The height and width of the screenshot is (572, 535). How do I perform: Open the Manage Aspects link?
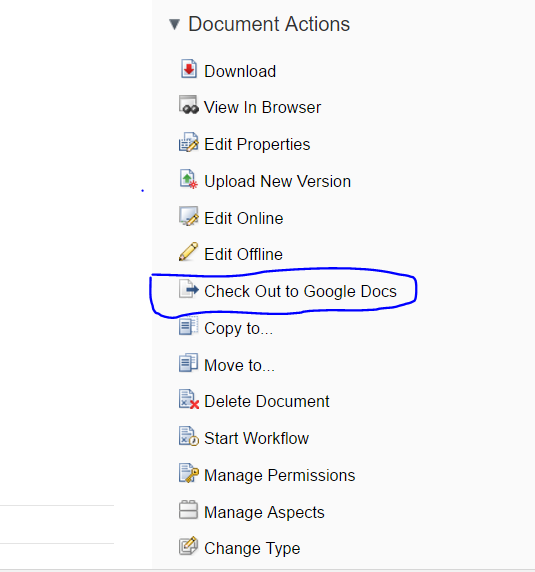(x=264, y=513)
